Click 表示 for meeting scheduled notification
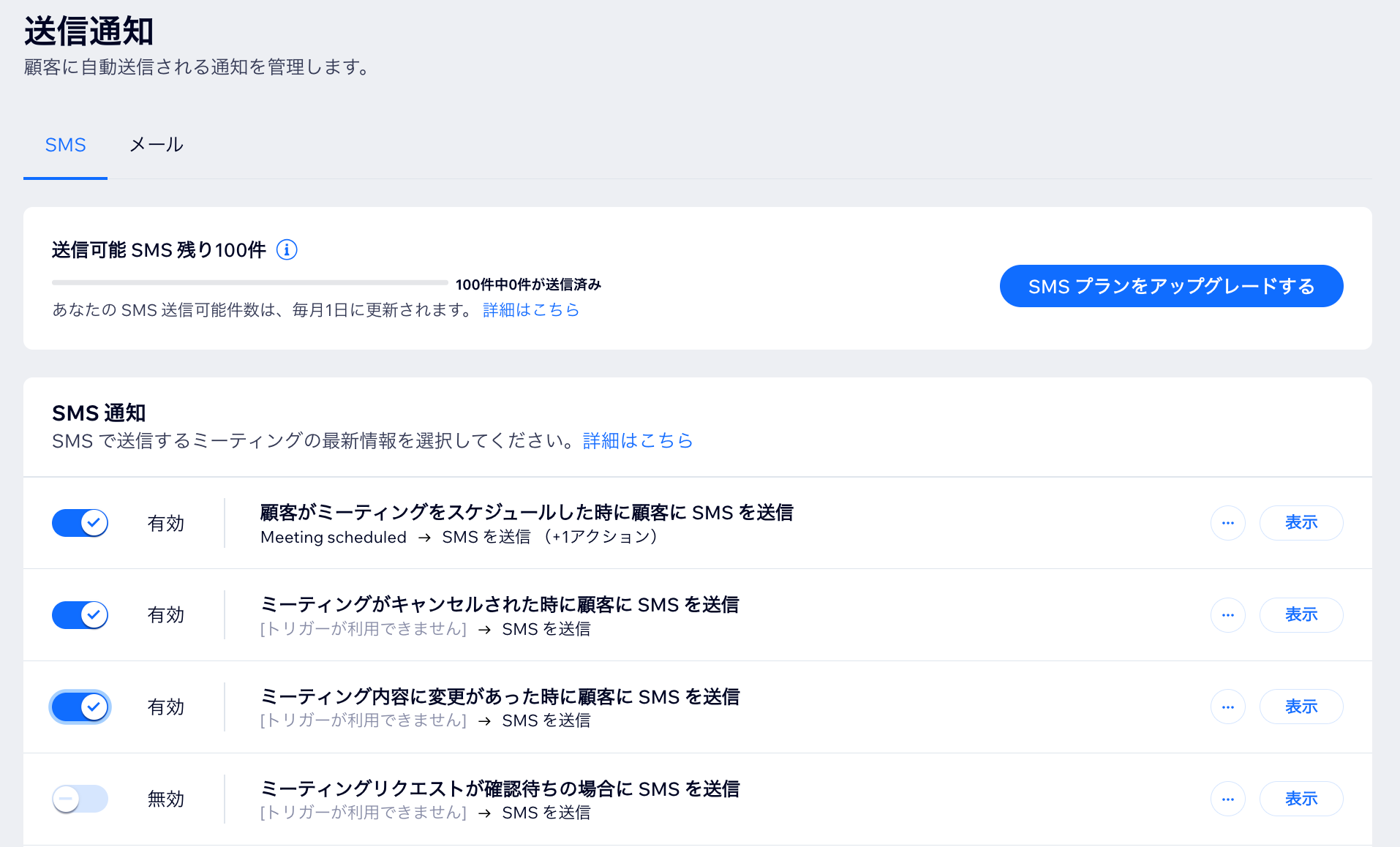This screenshot has height=847, width=1400. [x=1301, y=523]
